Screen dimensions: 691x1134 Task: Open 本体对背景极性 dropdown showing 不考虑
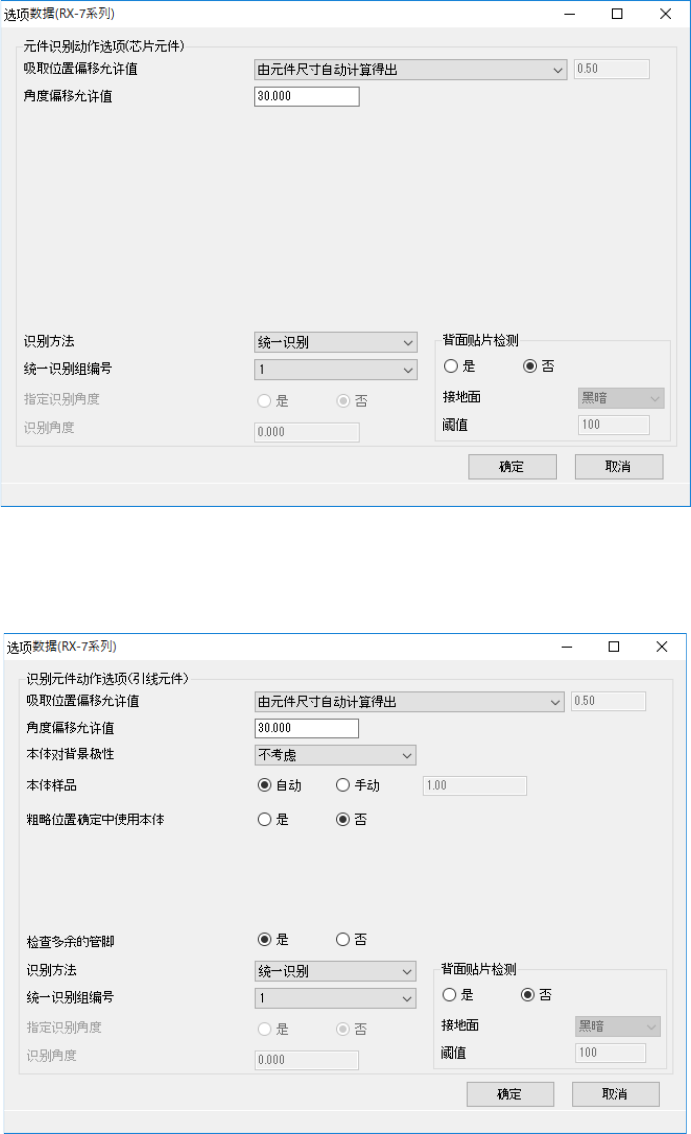(336, 755)
